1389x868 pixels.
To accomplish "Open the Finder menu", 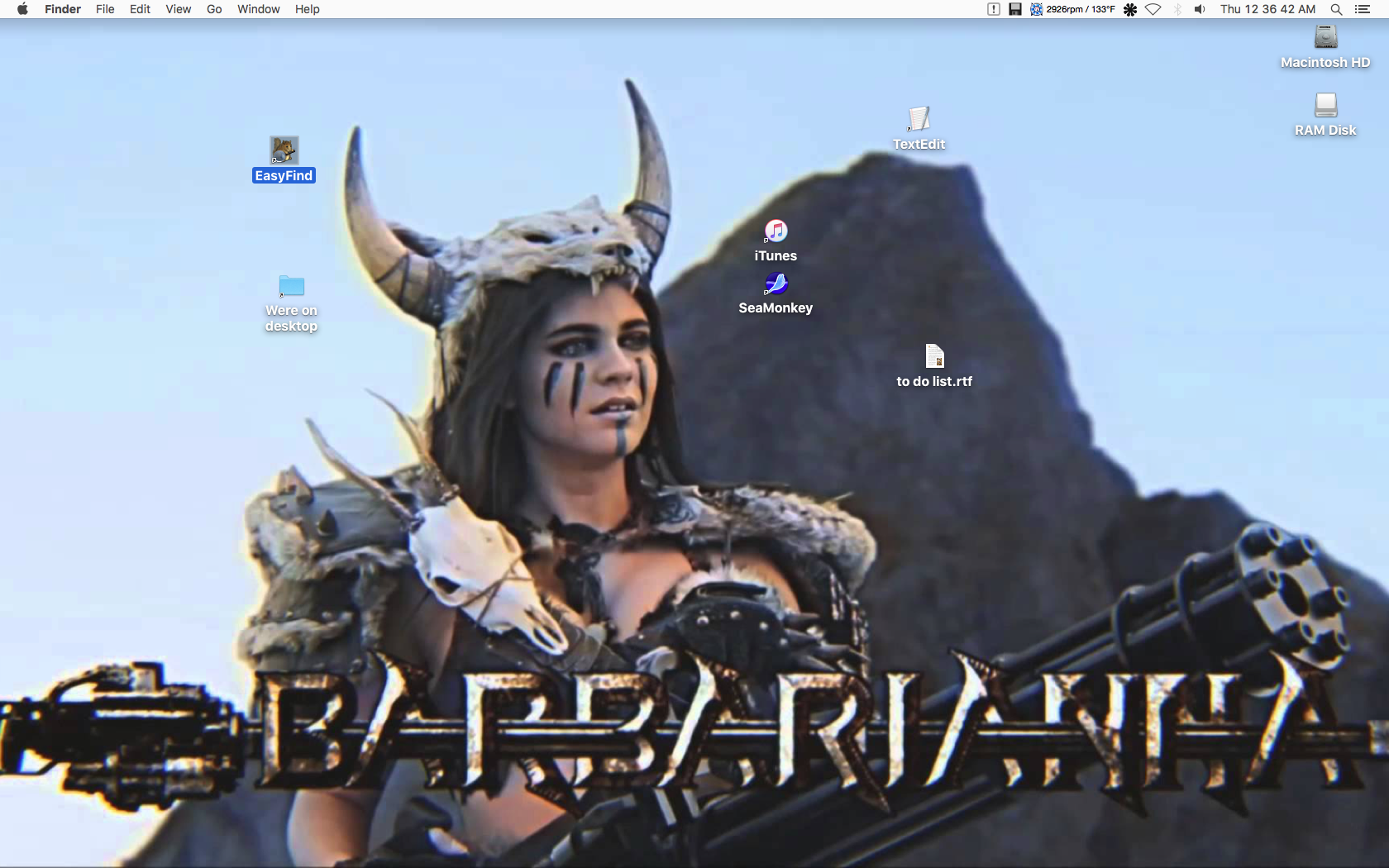I will coord(63,9).
